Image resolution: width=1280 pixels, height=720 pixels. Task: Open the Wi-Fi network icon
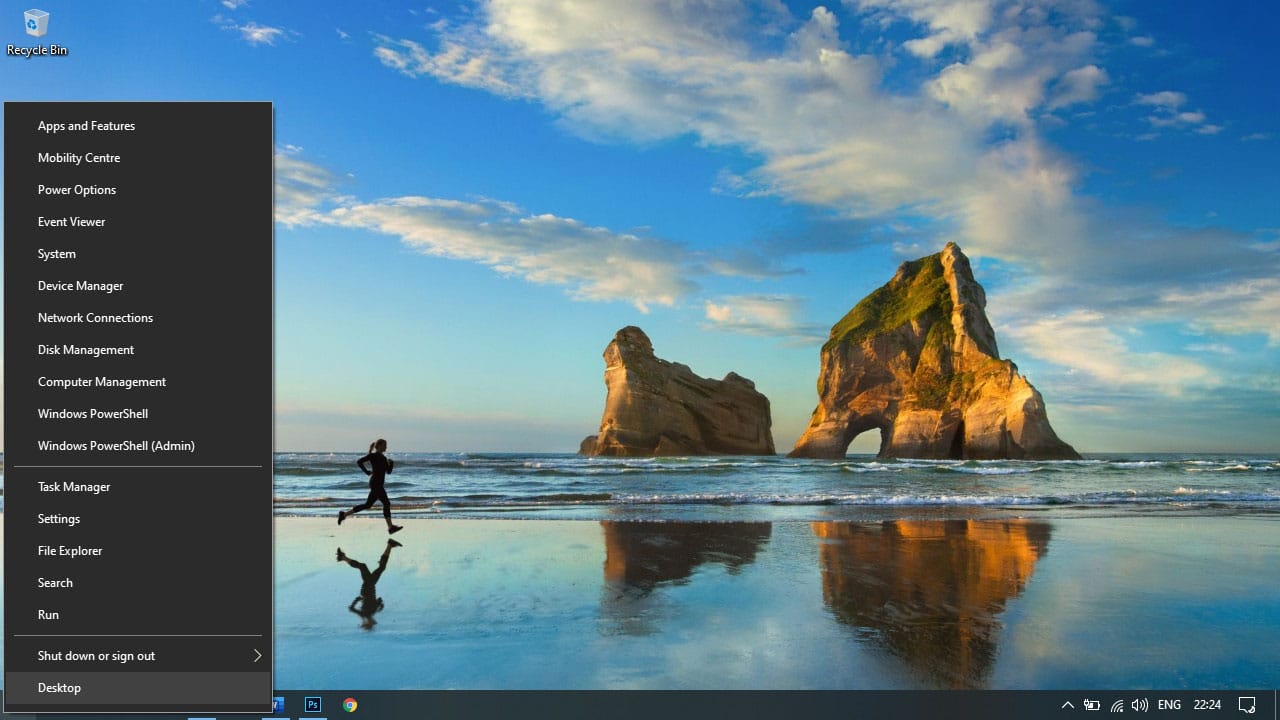(1116, 705)
